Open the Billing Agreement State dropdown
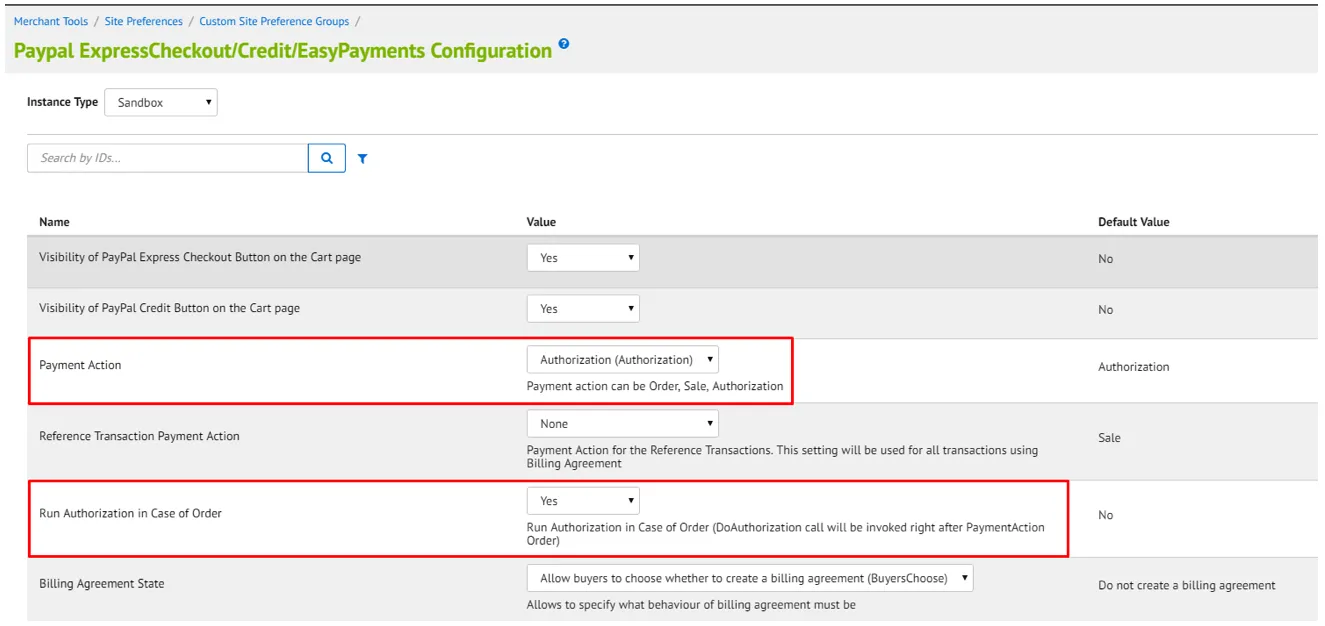This screenshot has width=1325, height=626. (x=750, y=578)
